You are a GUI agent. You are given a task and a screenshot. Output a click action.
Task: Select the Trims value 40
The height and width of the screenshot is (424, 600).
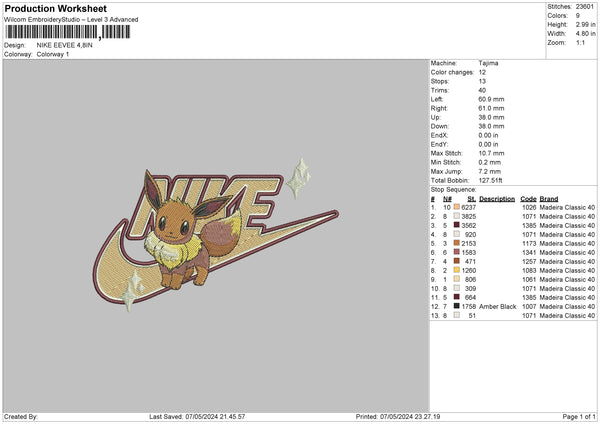482,90
